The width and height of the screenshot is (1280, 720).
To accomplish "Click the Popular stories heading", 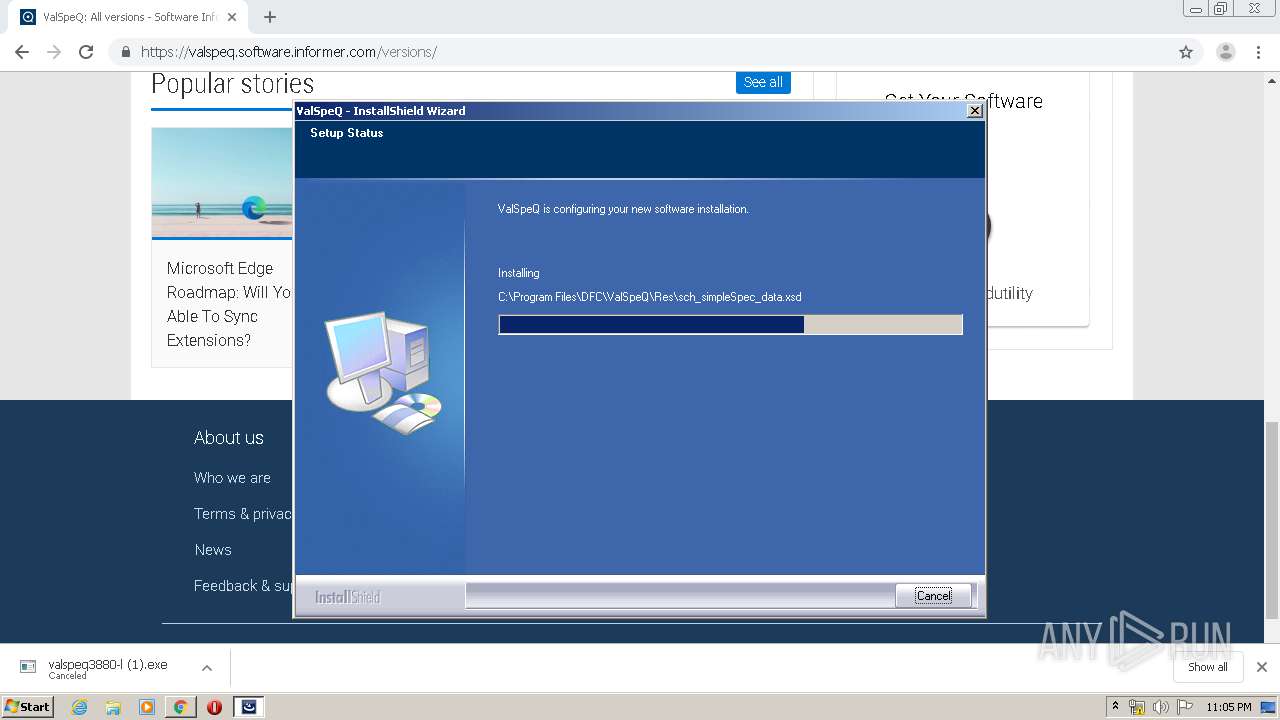I will 232,84.
